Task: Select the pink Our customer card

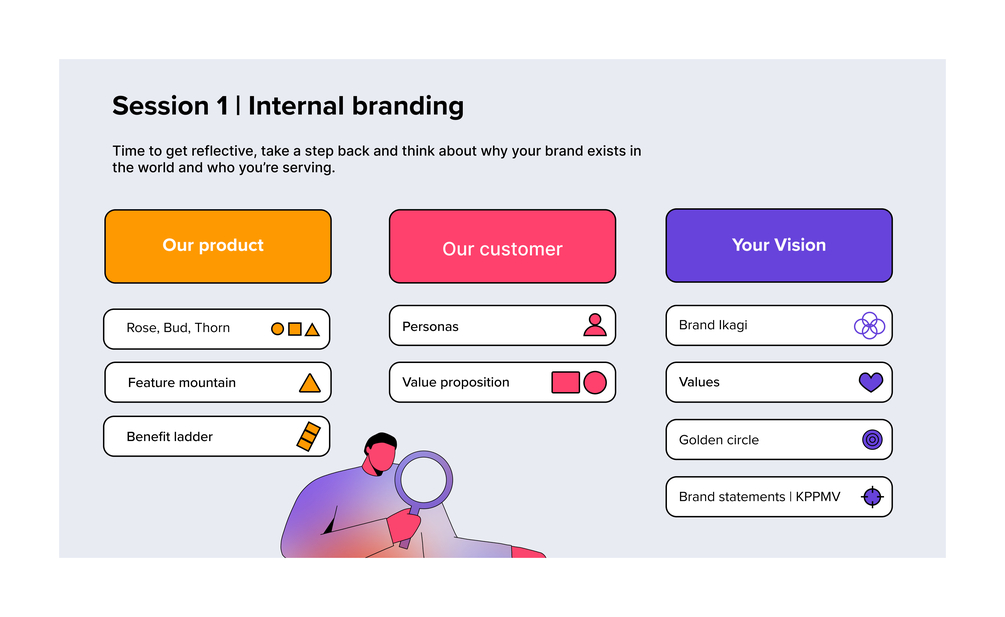Action: click(x=502, y=246)
